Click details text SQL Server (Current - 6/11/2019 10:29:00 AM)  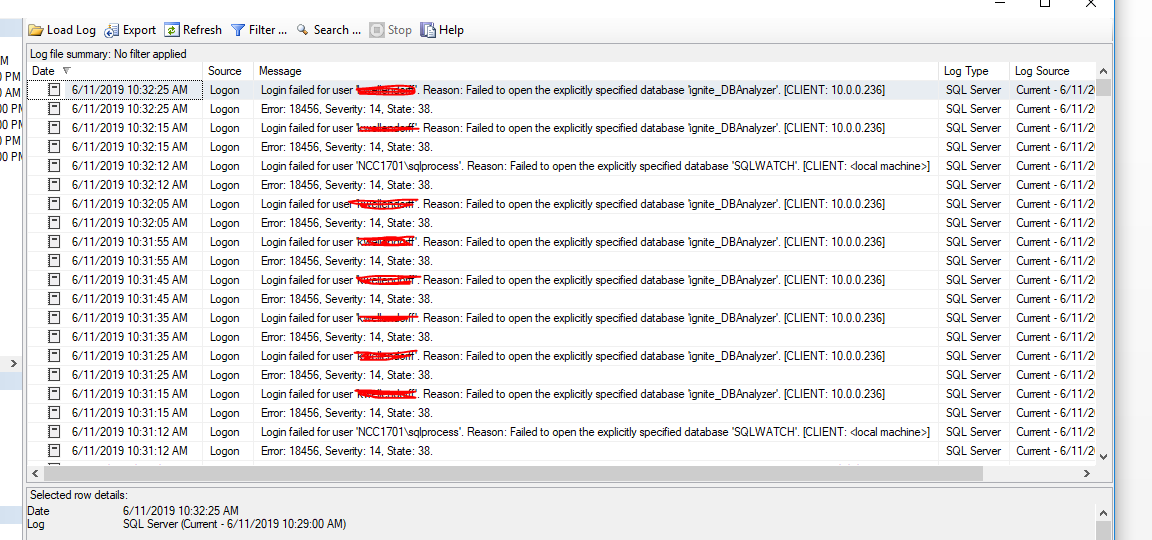click(234, 525)
